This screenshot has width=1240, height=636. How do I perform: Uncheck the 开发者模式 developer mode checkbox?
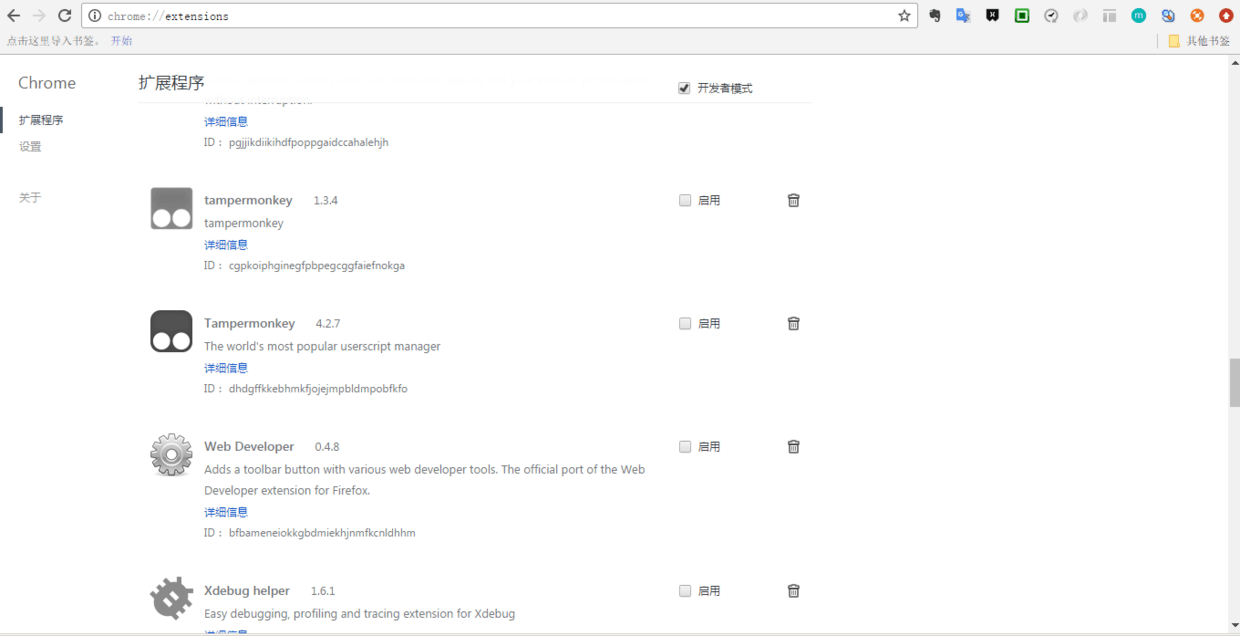[x=684, y=88]
